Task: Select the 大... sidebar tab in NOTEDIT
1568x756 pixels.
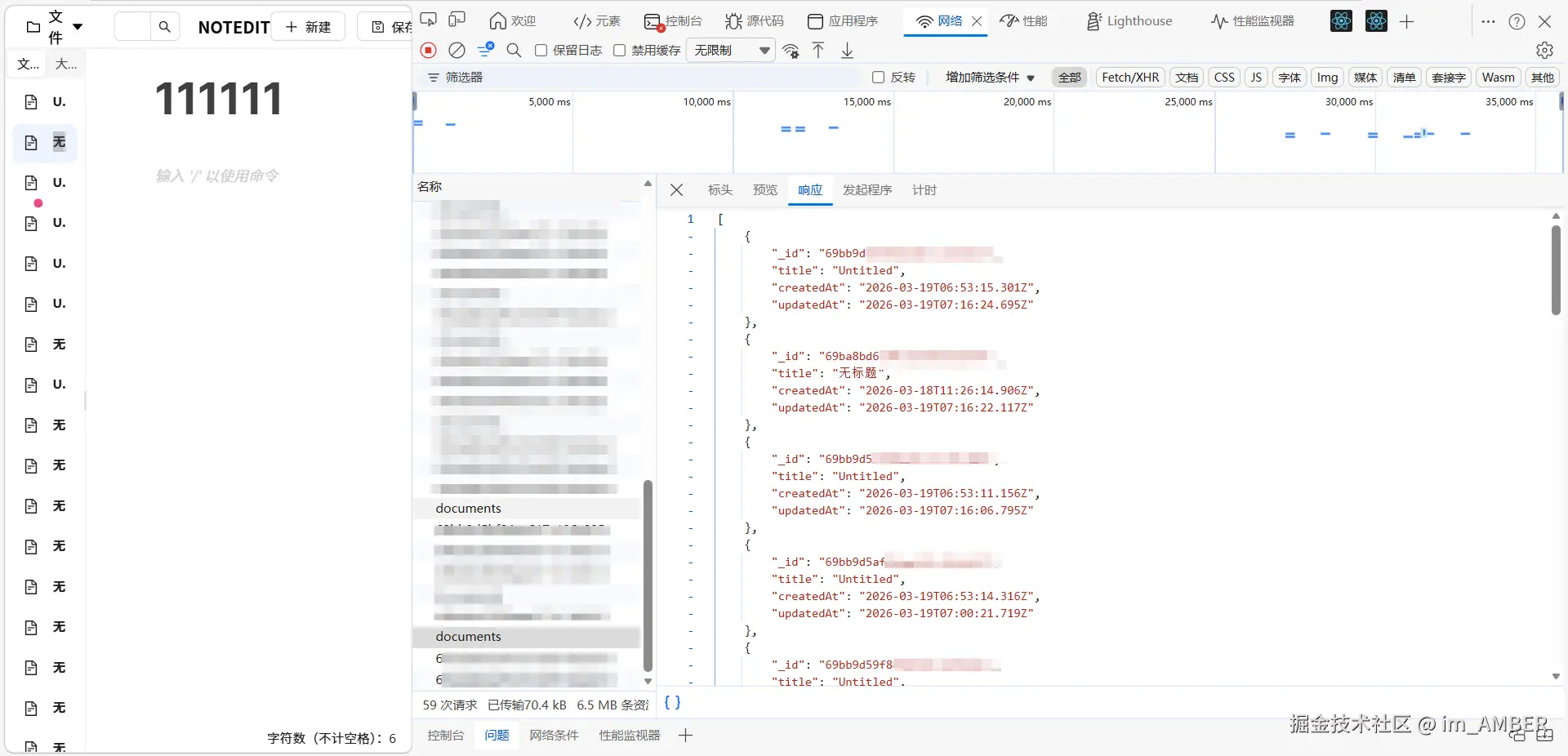Action: tap(66, 64)
